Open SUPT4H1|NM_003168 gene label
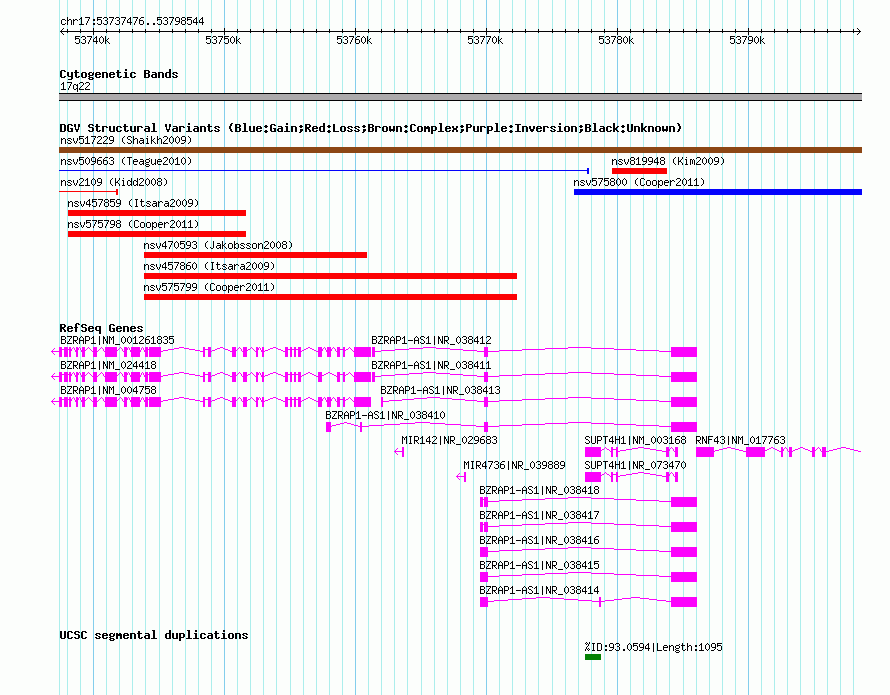This screenshot has width=890, height=695. [636, 440]
